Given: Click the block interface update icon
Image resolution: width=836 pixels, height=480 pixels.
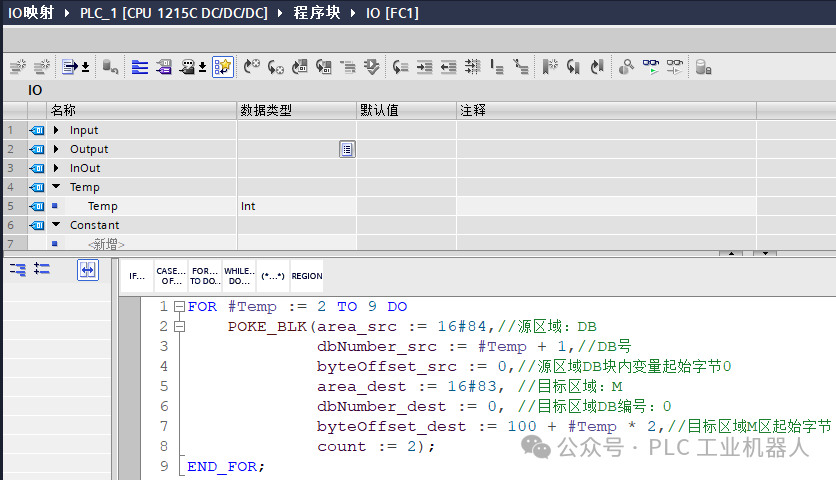Looking at the screenshot, I should click(69, 67).
